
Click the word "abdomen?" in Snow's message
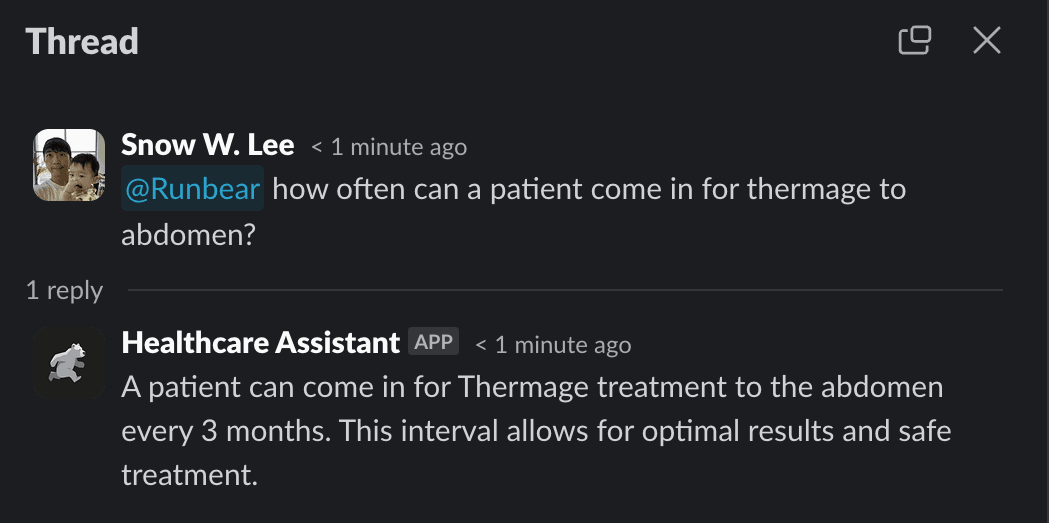[184, 235]
